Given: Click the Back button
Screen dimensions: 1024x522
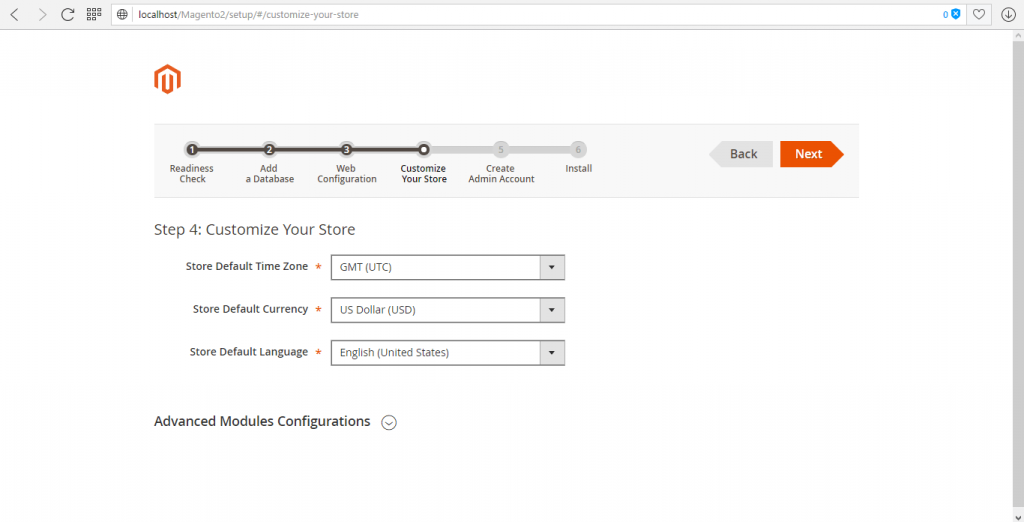Looking at the screenshot, I should [x=741, y=154].
